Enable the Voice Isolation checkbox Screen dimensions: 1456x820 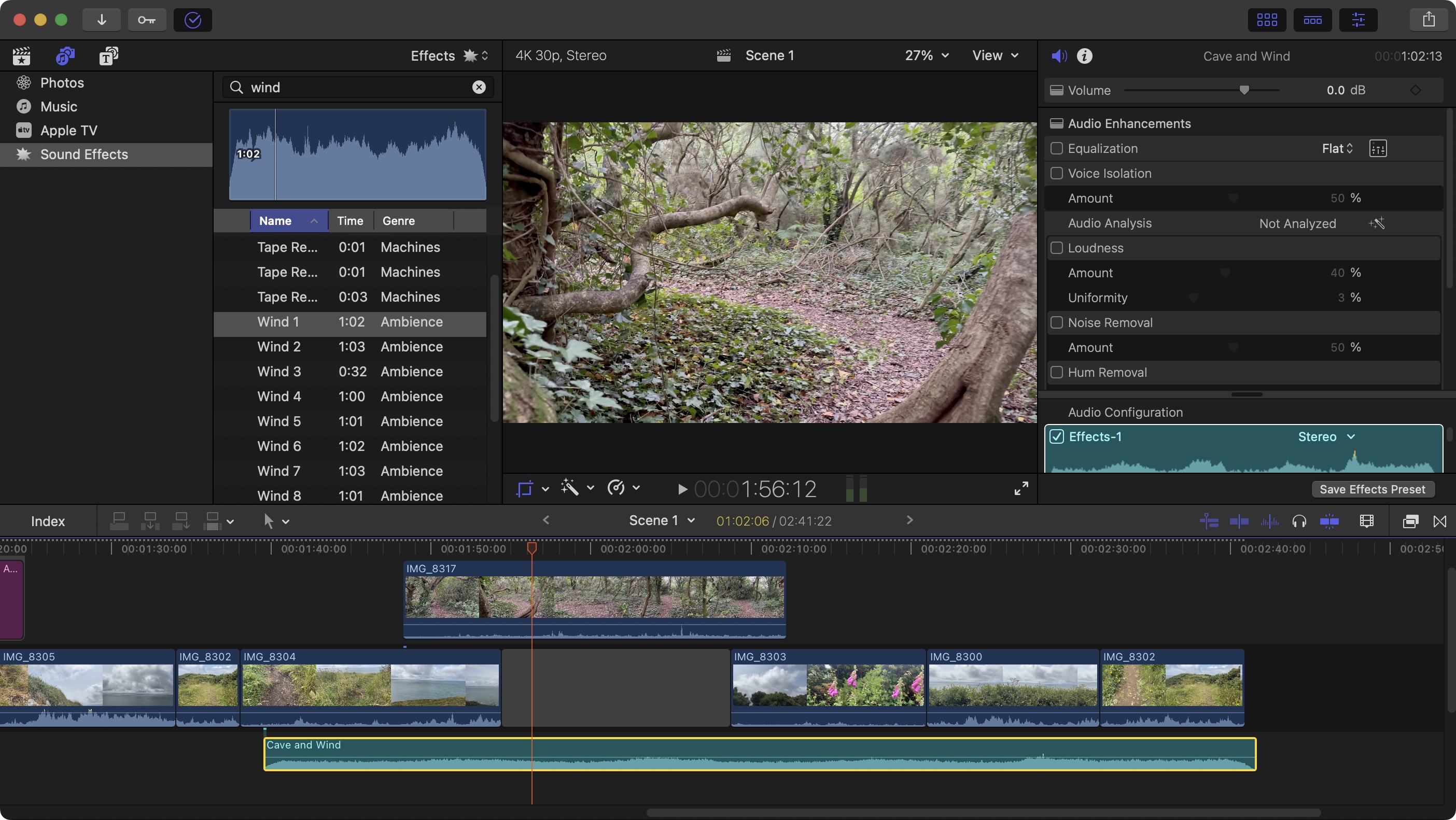(x=1057, y=174)
